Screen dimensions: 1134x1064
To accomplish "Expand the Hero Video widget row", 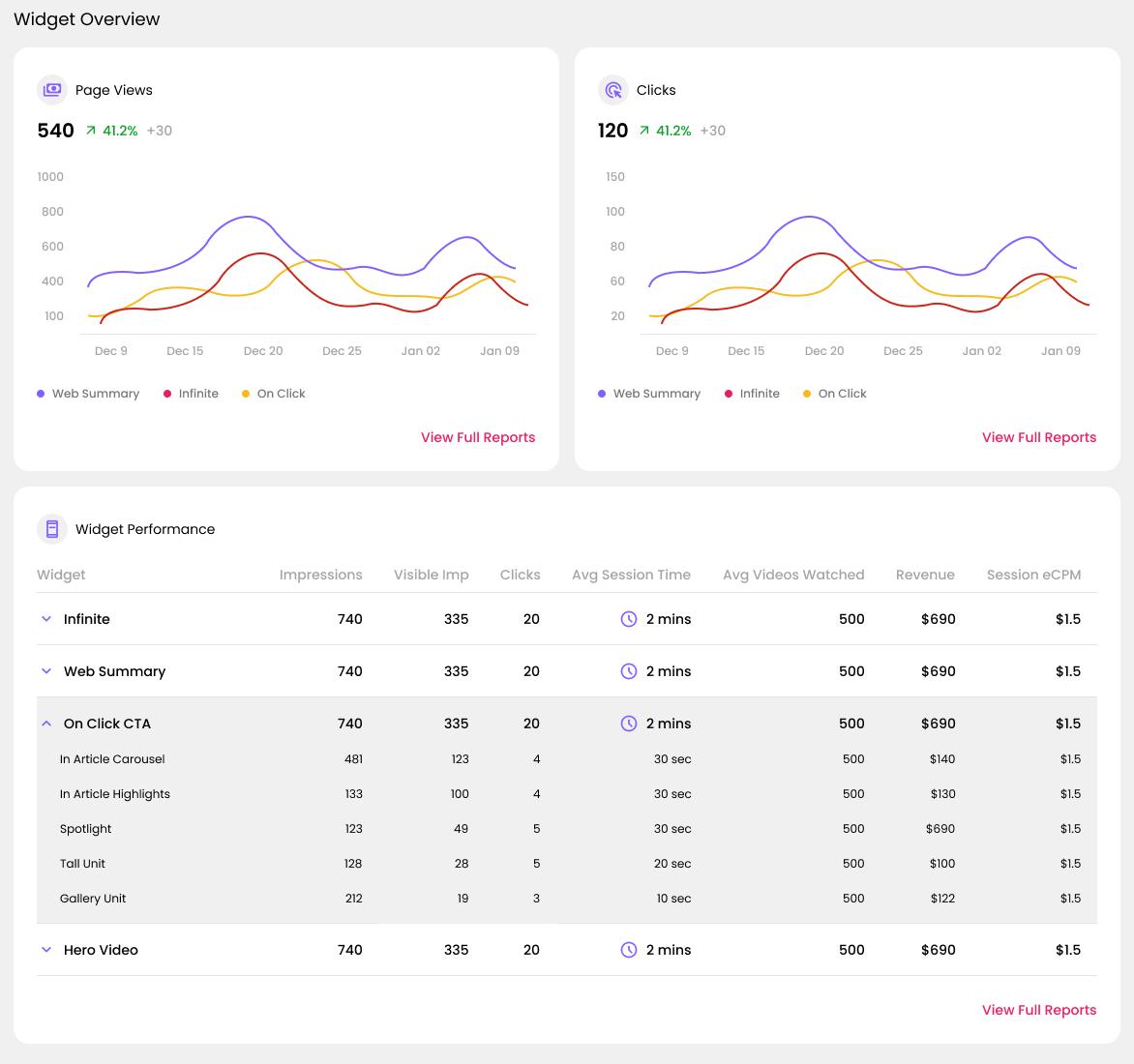I will click(x=46, y=950).
